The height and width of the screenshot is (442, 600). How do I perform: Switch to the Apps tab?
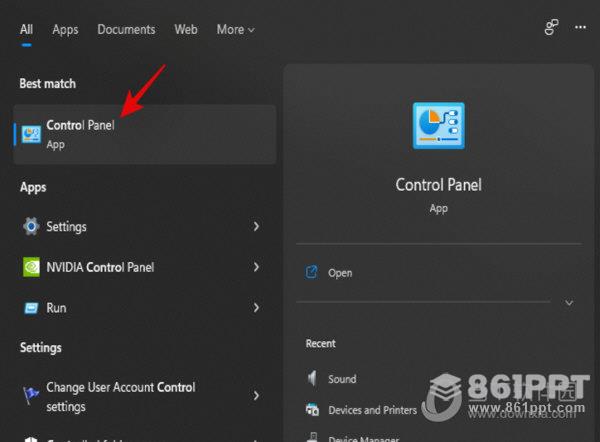point(65,30)
